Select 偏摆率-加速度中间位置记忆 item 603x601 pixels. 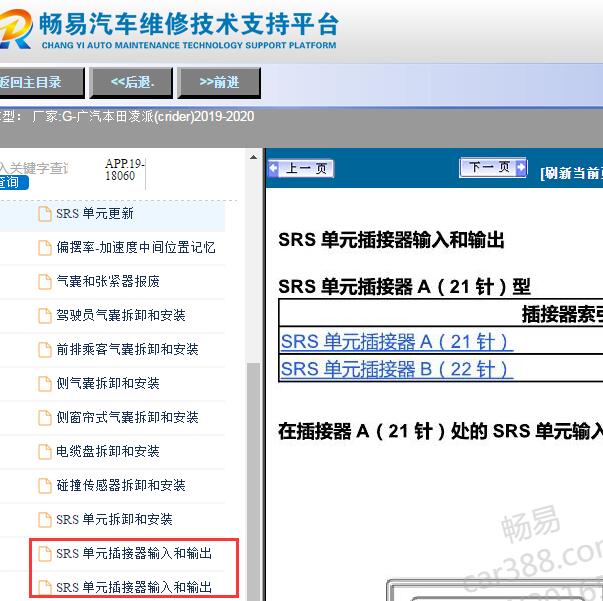coord(135,247)
